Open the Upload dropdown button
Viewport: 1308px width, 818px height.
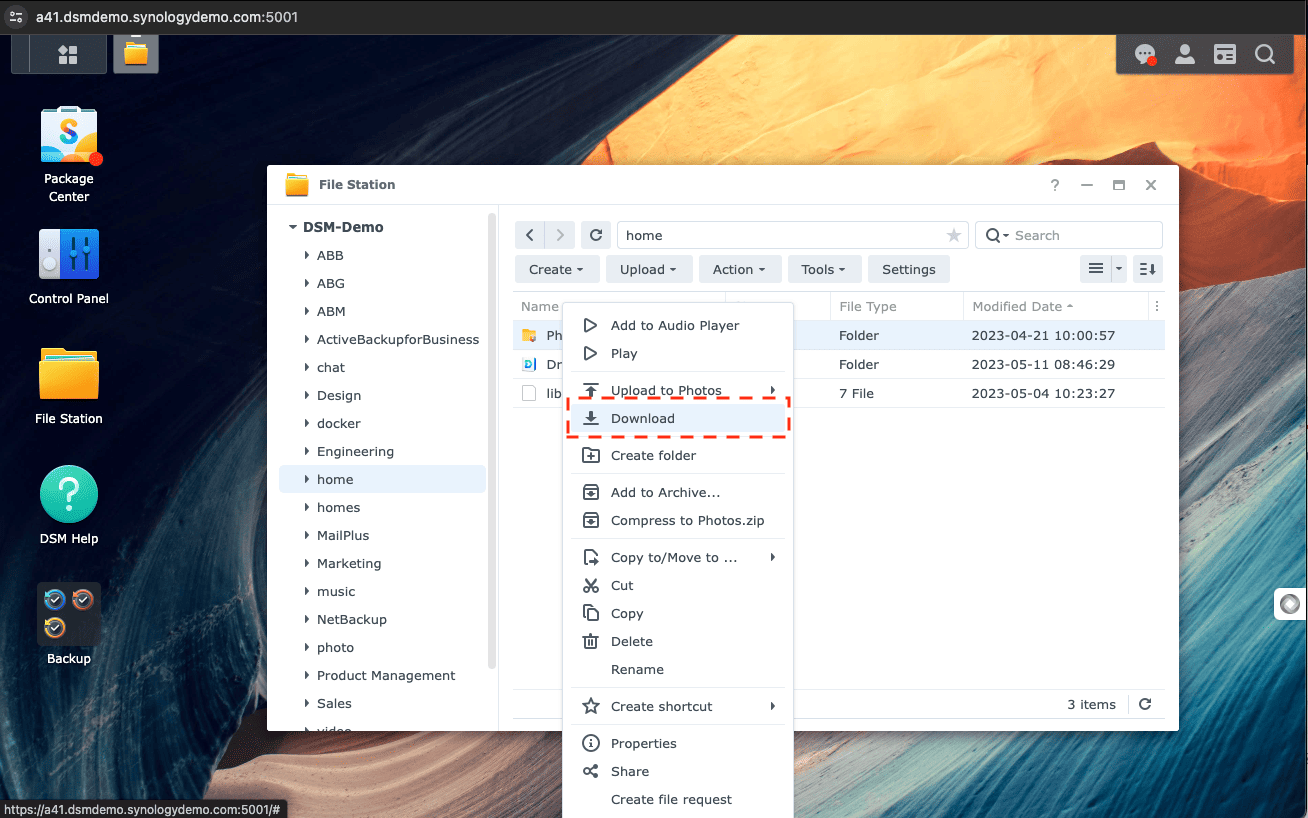pyautogui.click(x=648, y=269)
